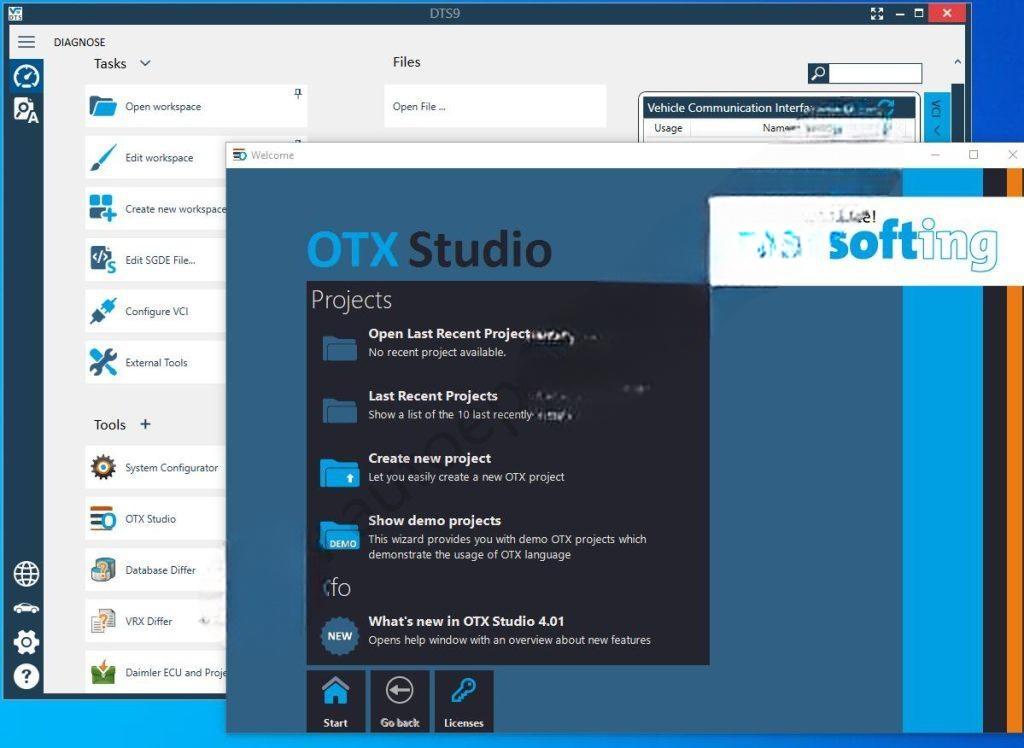Select Show demo projects entry
1024x748 pixels.
point(434,520)
